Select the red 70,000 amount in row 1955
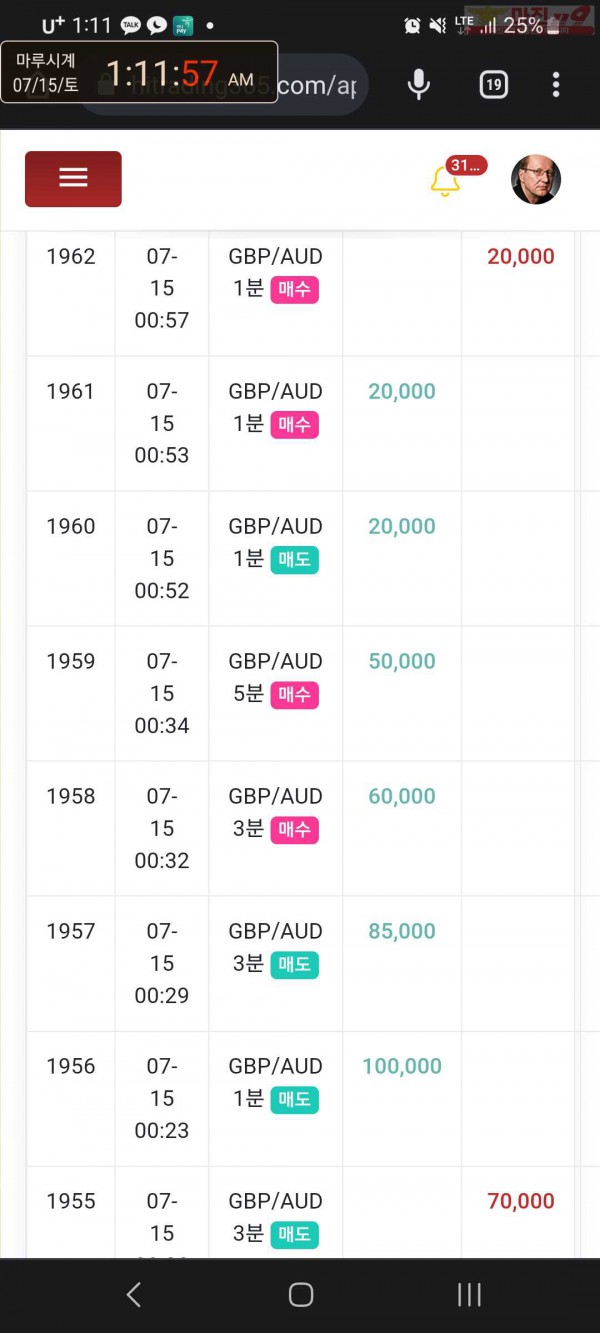This screenshot has height=1333, width=600. [x=521, y=1201]
